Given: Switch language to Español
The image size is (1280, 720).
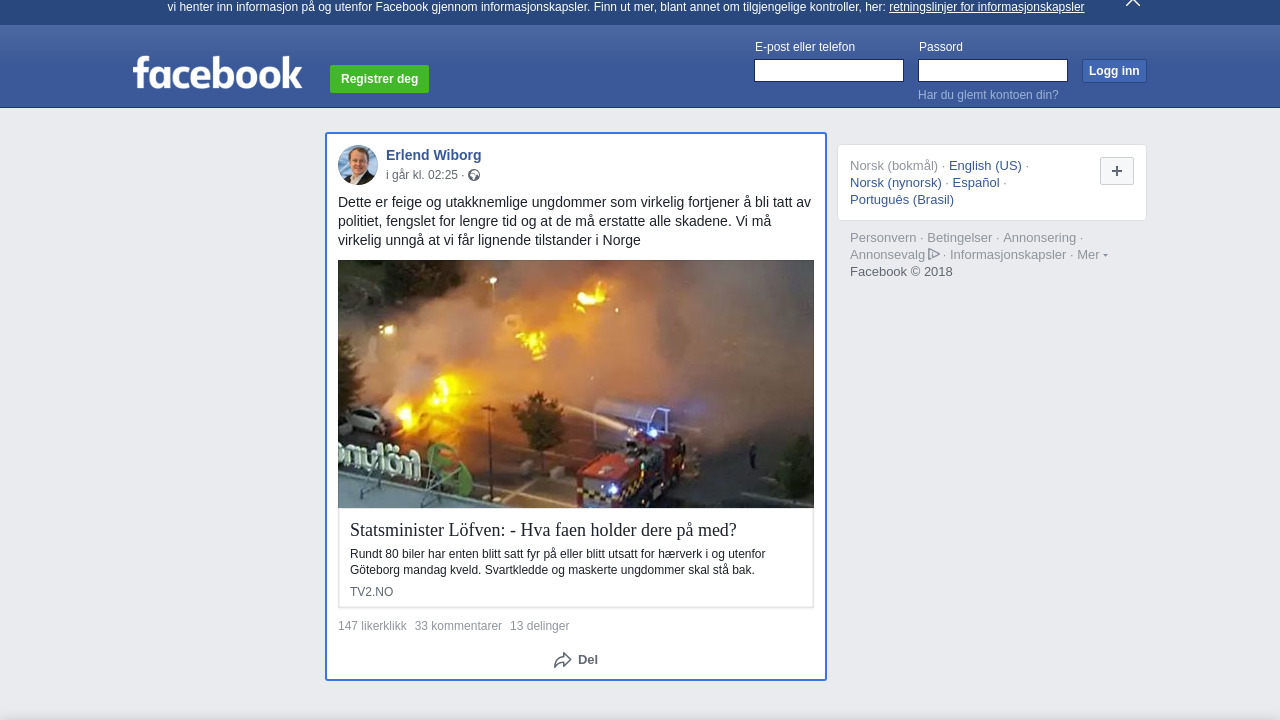Looking at the screenshot, I should pos(976,183).
